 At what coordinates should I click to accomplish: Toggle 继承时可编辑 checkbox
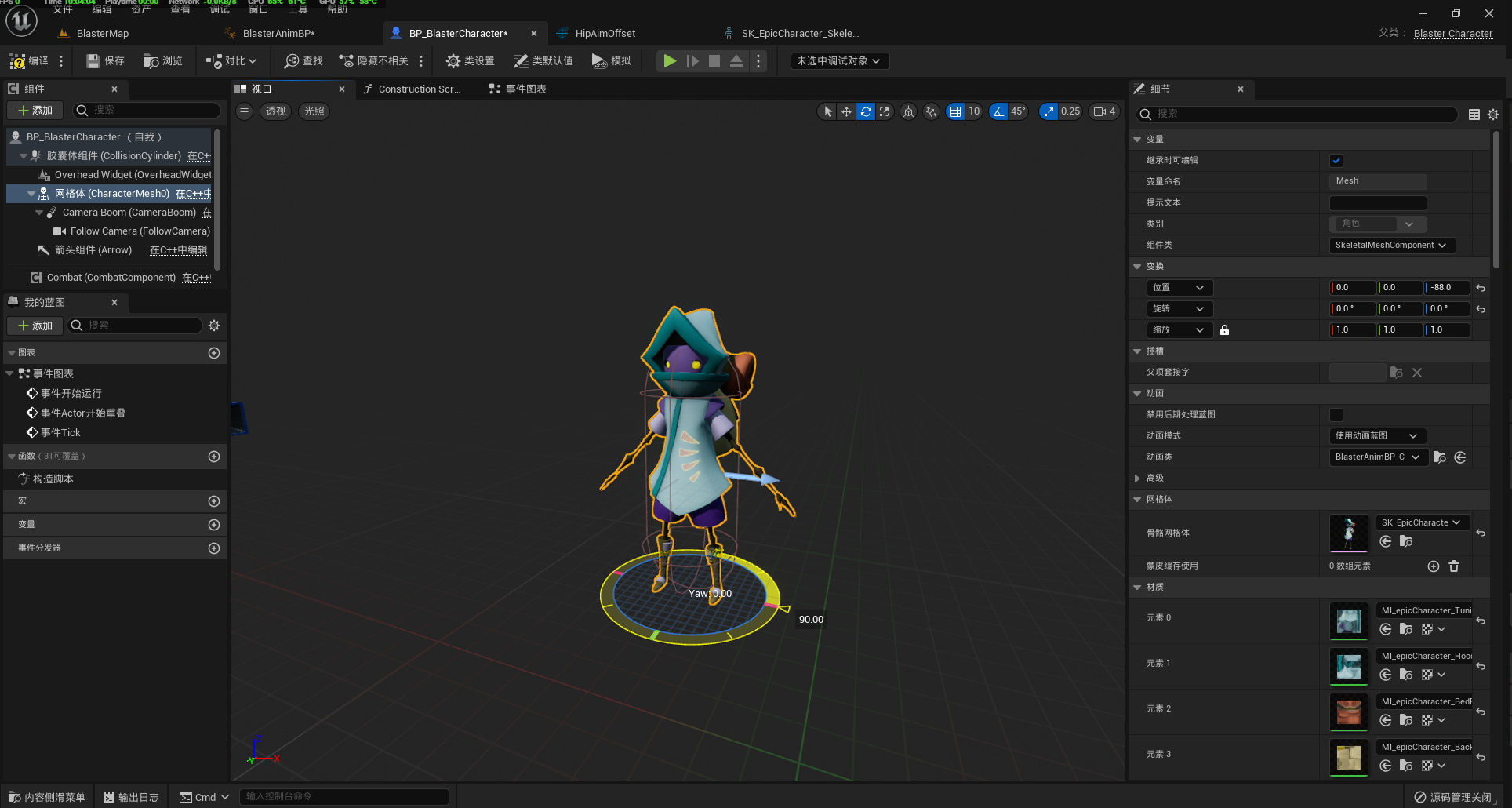(1336, 161)
